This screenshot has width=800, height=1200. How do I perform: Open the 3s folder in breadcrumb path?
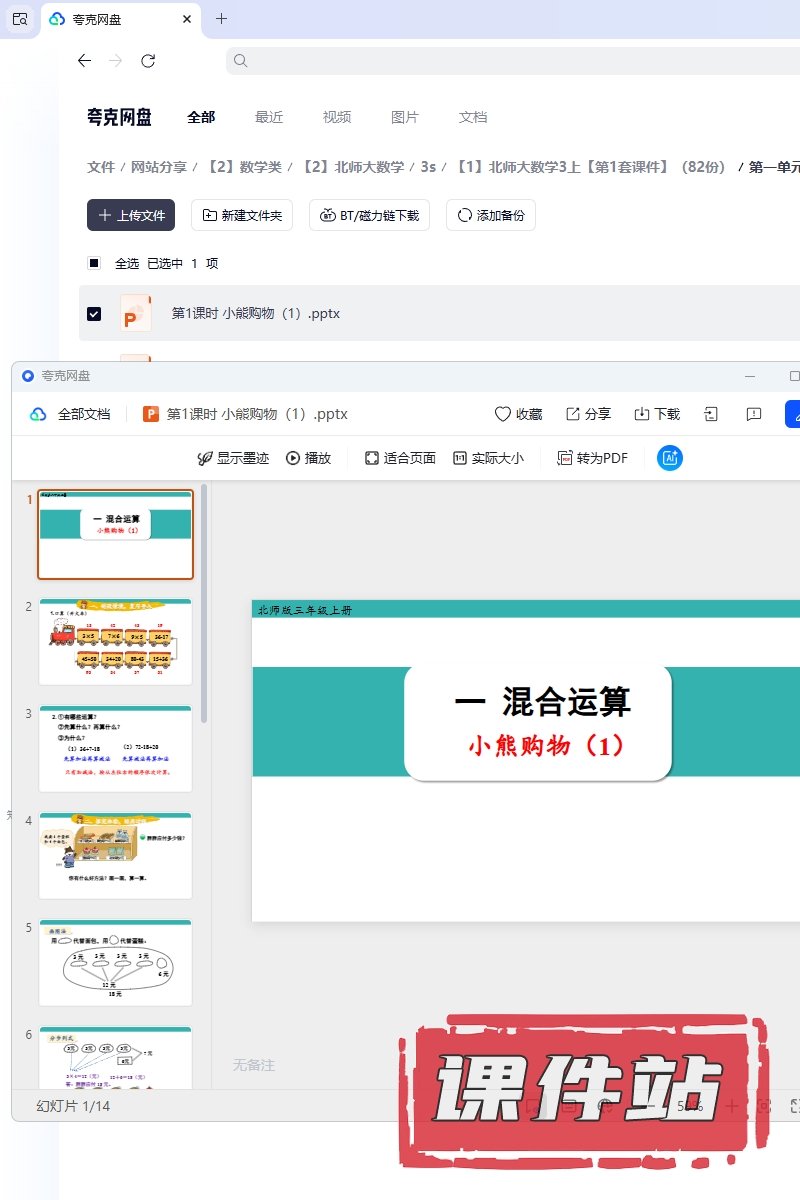(x=428, y=167)
